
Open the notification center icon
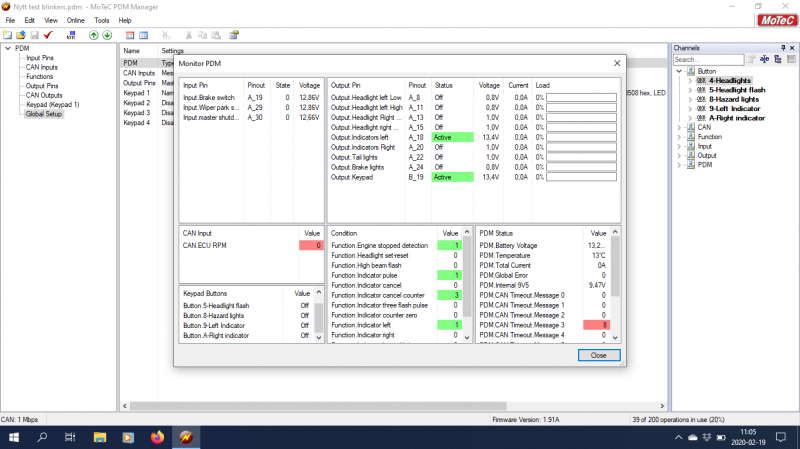coord(781,437)
